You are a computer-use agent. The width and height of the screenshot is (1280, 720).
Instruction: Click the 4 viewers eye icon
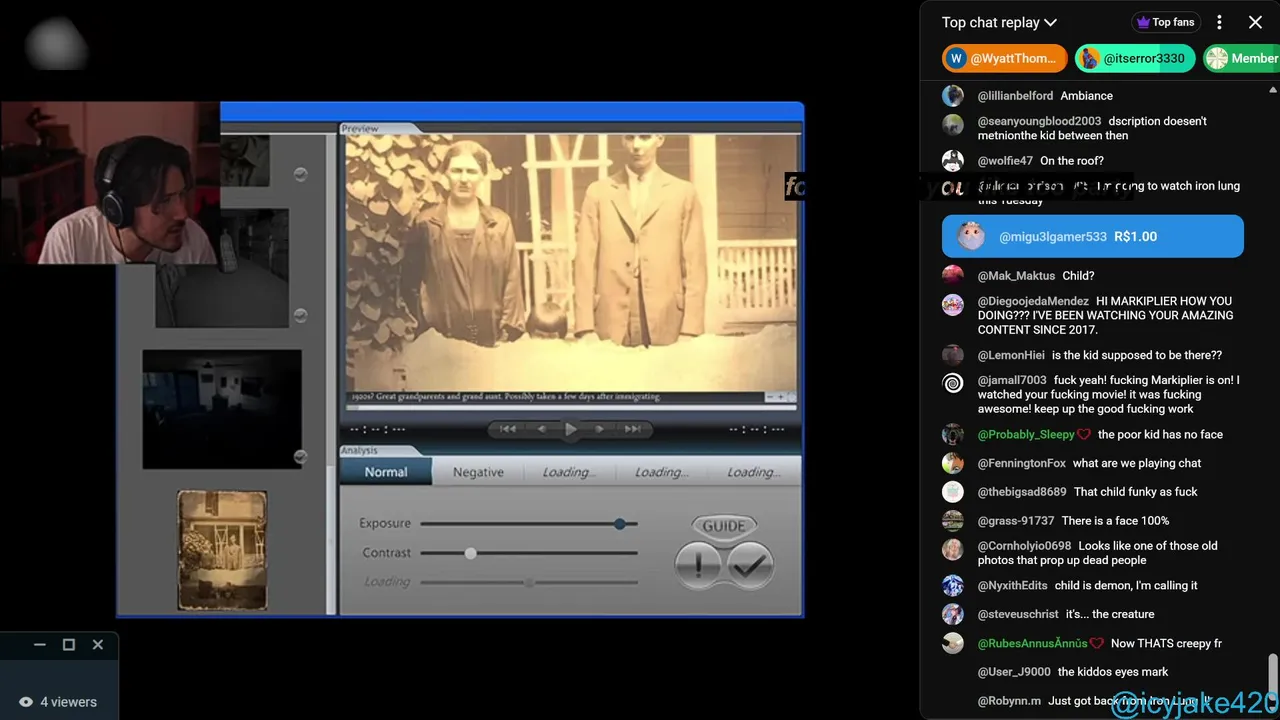[26, 702]
